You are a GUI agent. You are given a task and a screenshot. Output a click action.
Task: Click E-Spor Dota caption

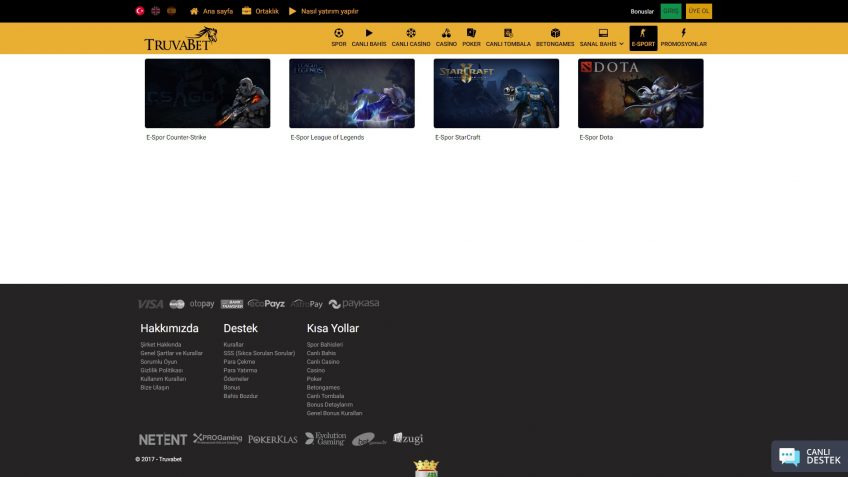[x=596, y=137]
